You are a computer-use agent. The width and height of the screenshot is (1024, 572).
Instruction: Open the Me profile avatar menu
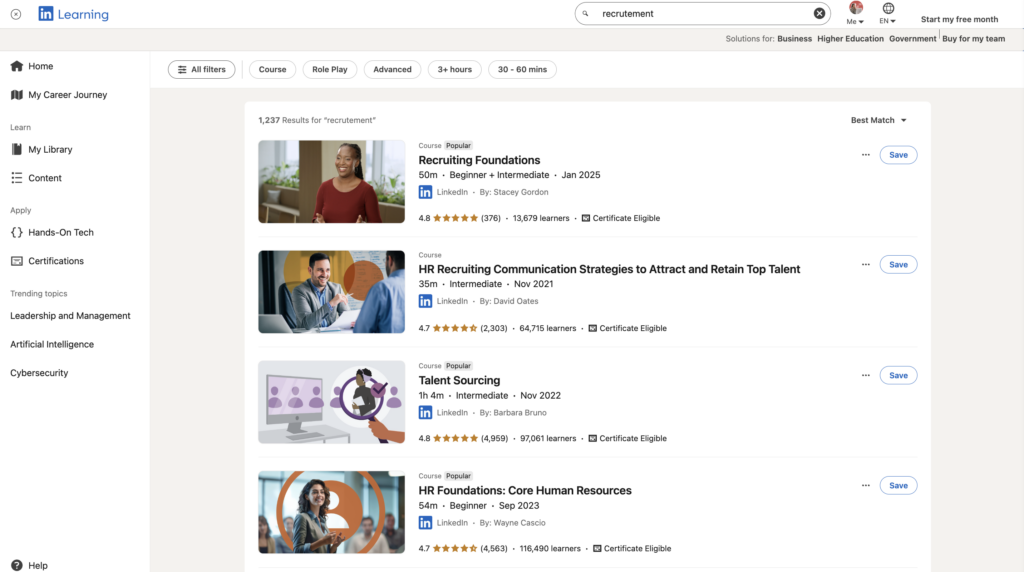pos(856,13)
